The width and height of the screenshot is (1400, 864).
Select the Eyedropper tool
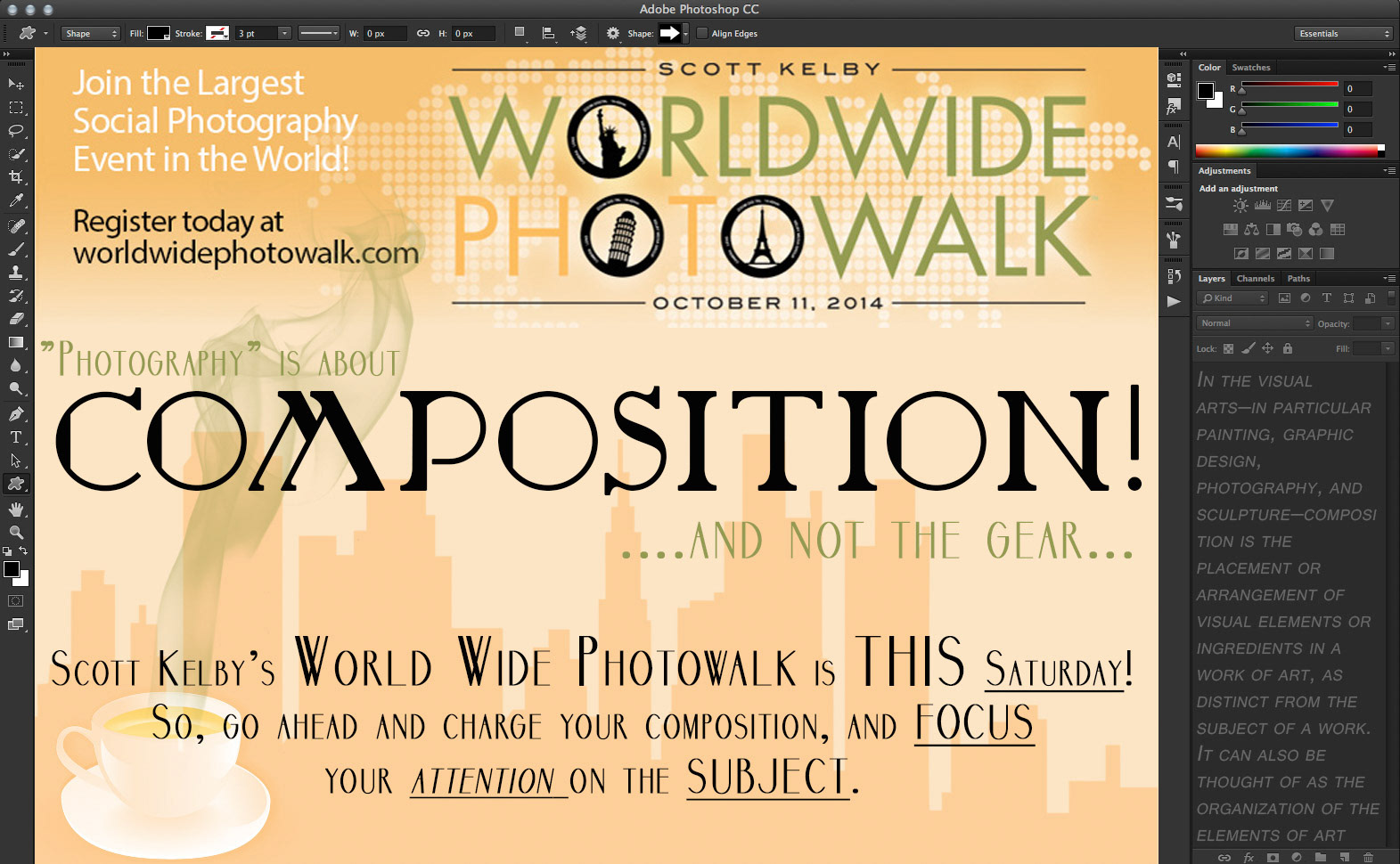point(16,200)
